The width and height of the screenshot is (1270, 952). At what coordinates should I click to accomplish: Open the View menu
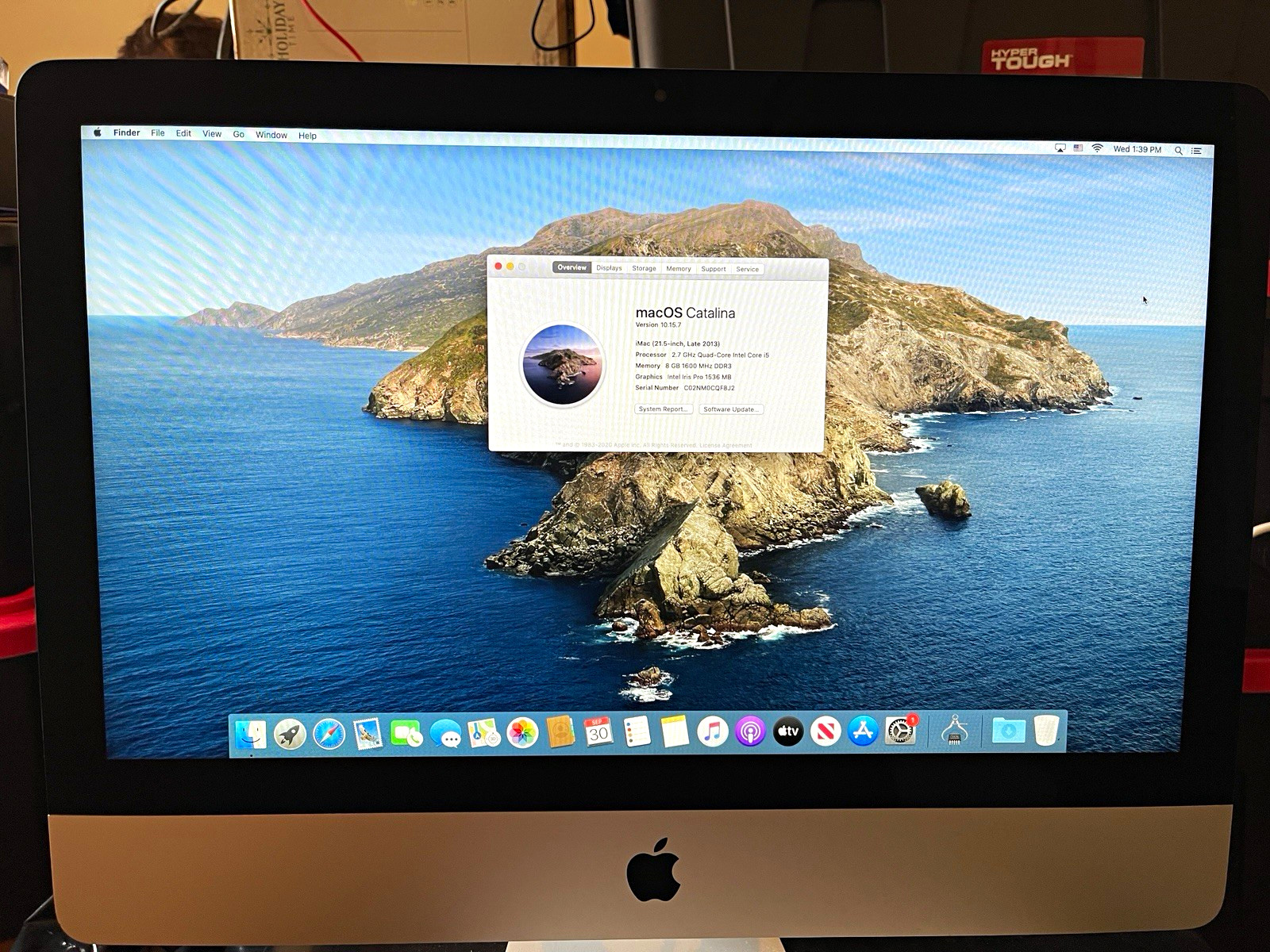(x=212, y=134)
